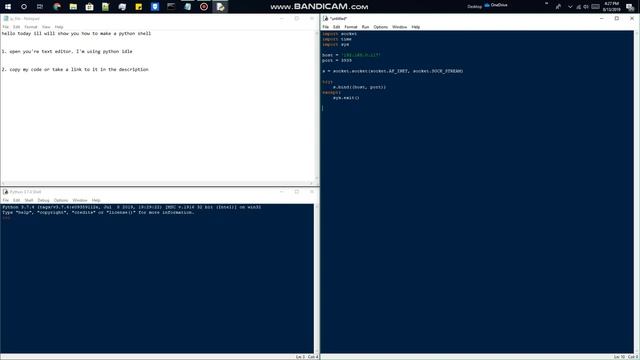Screen dimensions: 640x360
Task: Open the network icon in the system tray
Action: pyautogui.click(x=578, y=7)
